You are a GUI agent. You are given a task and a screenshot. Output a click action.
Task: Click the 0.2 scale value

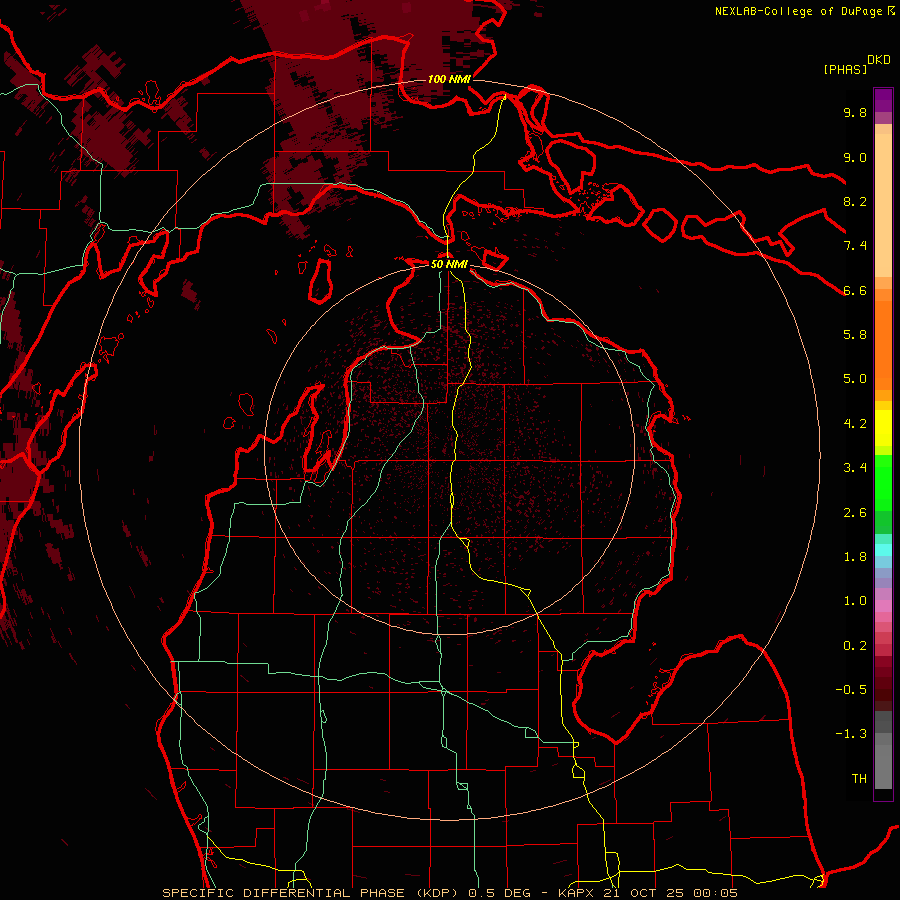(x=855, y=646)
